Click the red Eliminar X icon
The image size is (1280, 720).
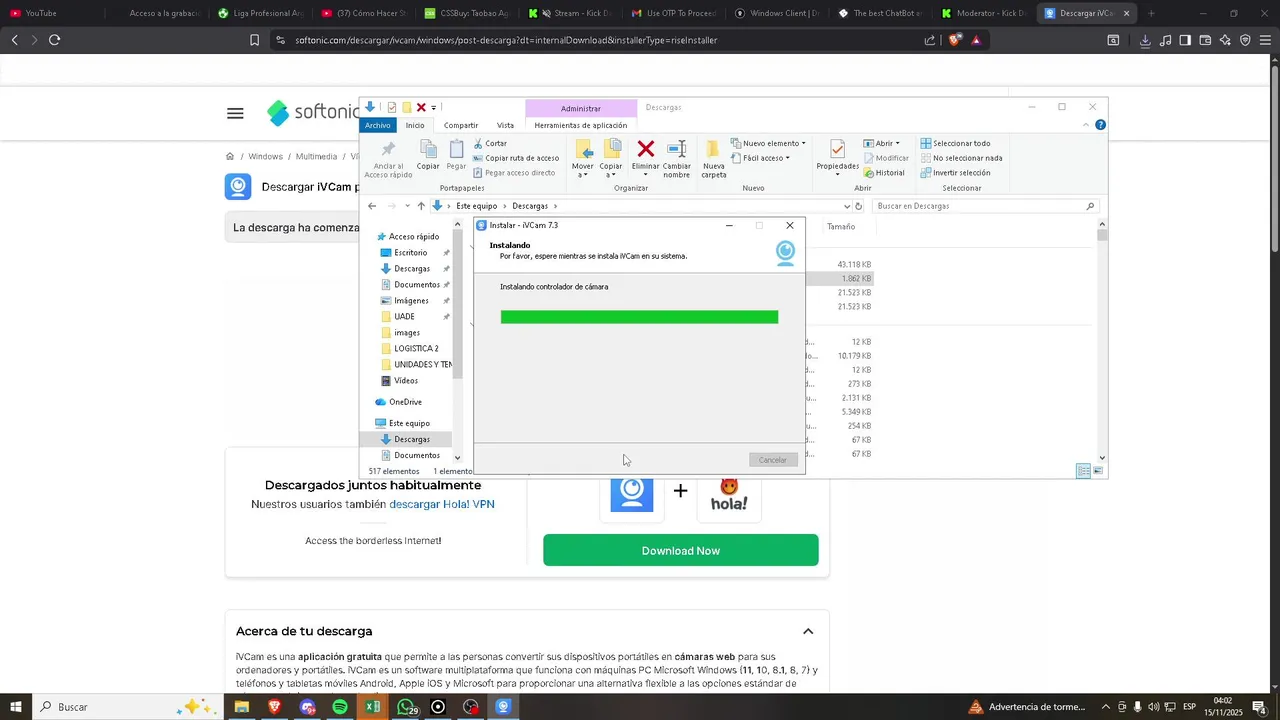pyautogui.click(x=646, y=150)
